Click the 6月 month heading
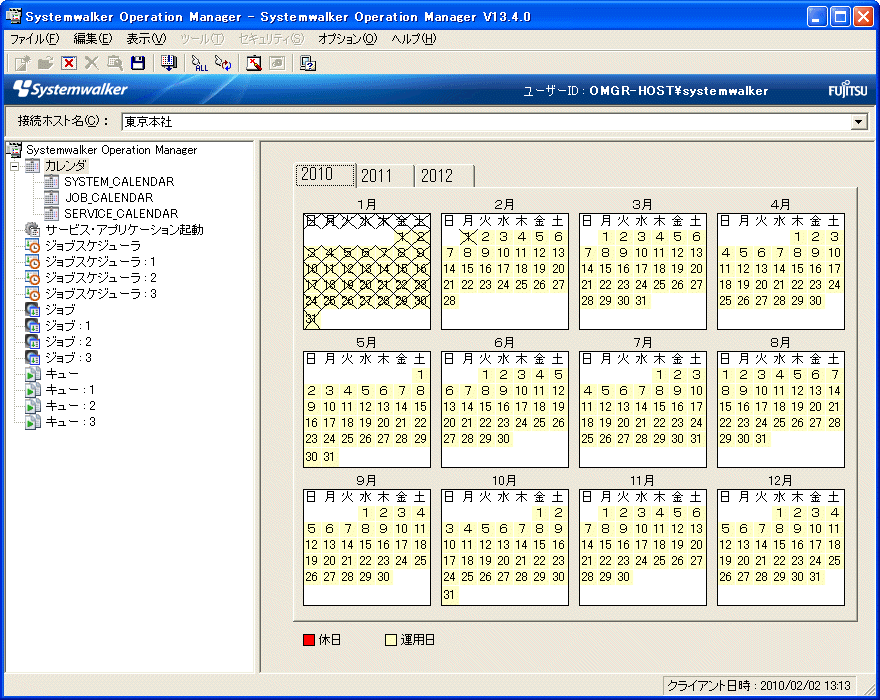This screenshot has width=880, height=700. [505, 343]
